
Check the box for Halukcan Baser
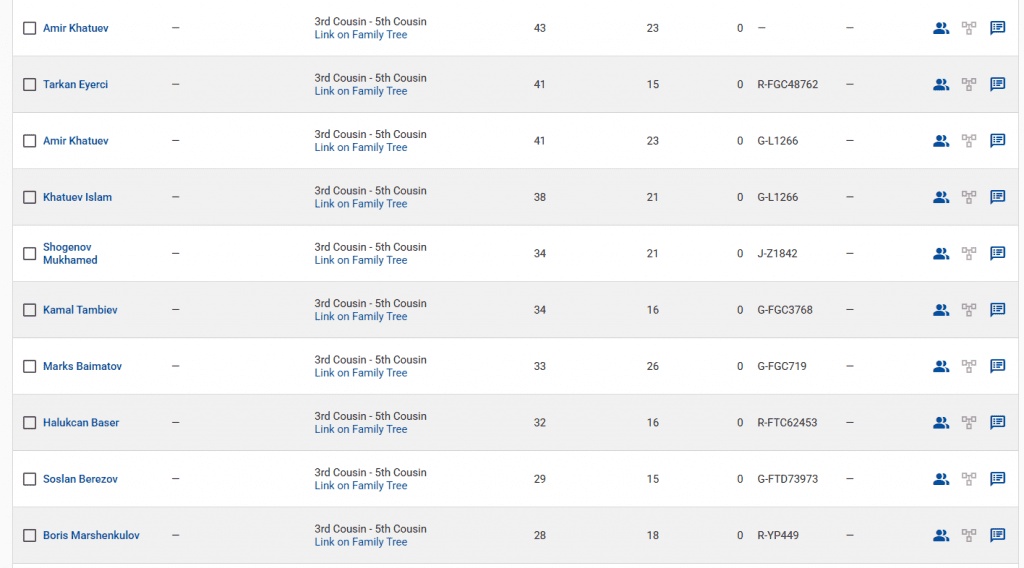tap(30, 423)
